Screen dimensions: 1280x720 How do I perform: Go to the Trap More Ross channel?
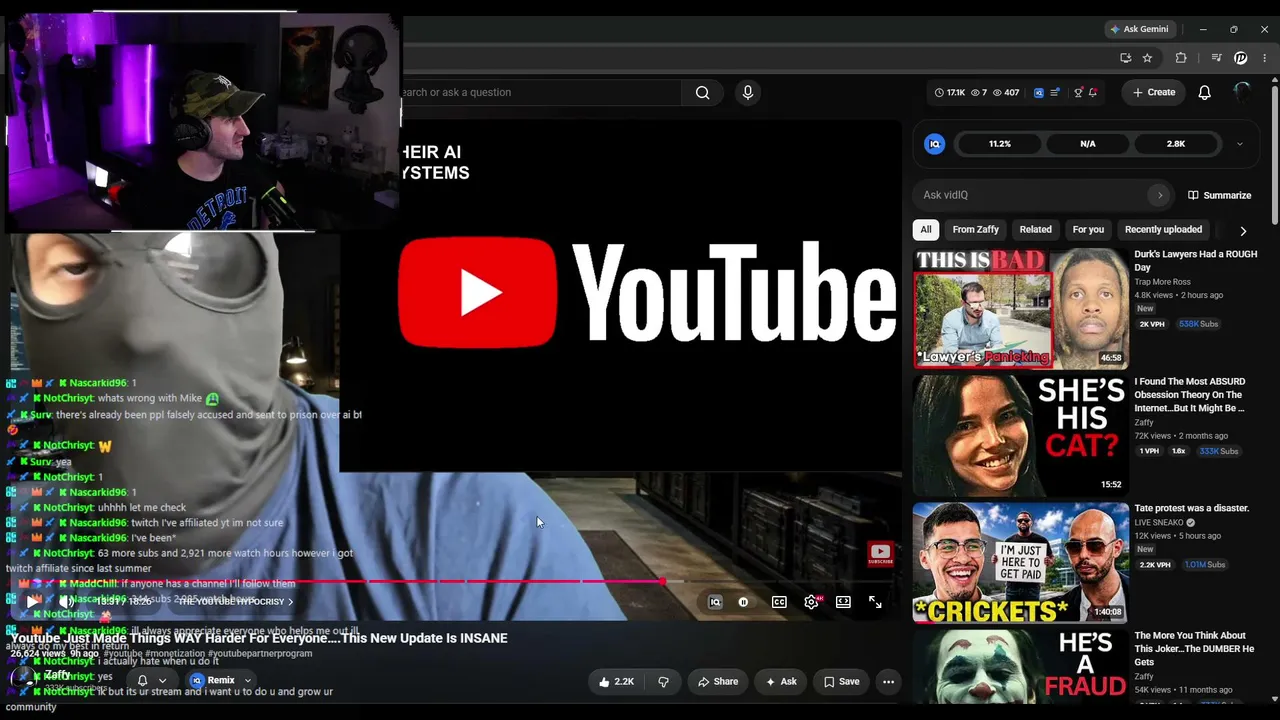[1162, 282]
